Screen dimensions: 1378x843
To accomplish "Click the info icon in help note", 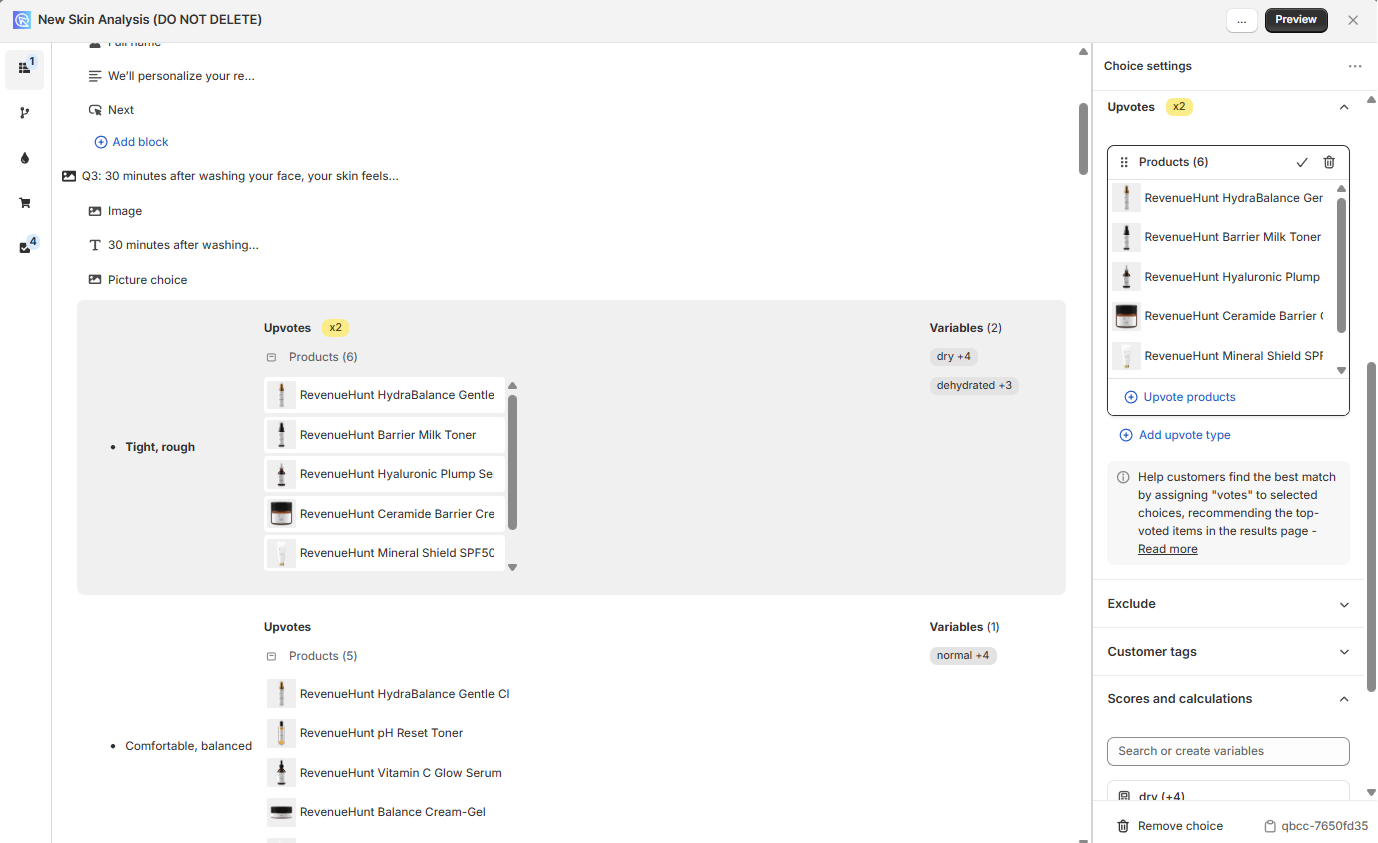I will pos(1123,477).
